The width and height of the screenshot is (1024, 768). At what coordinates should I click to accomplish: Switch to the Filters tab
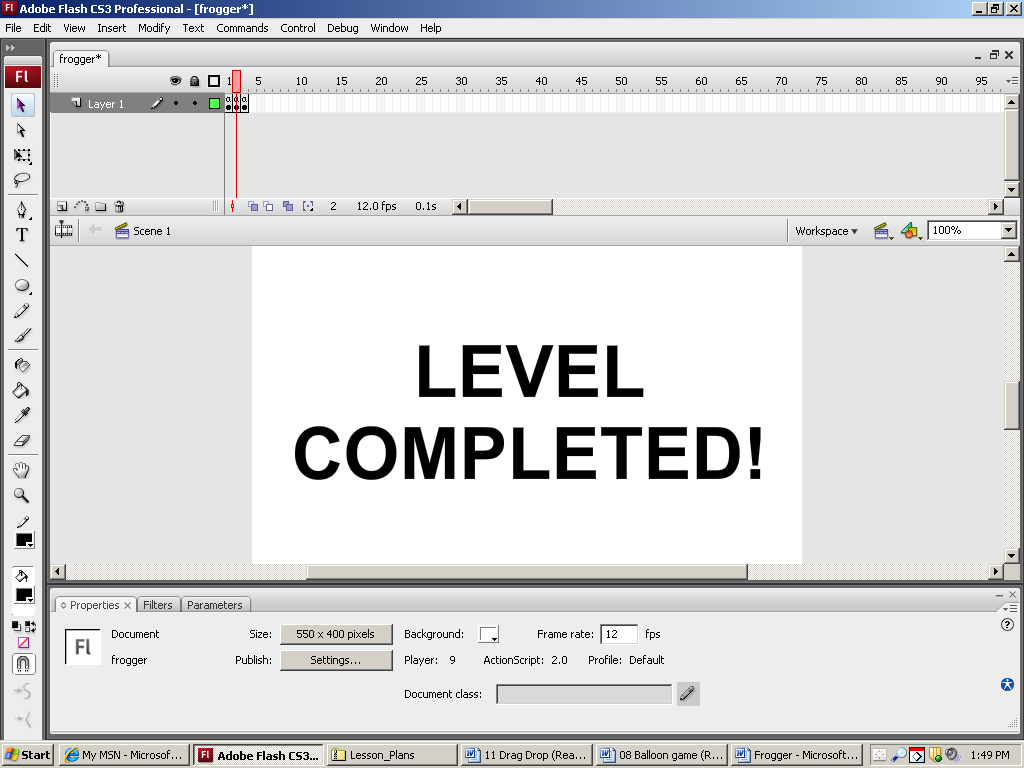point(158,605)
